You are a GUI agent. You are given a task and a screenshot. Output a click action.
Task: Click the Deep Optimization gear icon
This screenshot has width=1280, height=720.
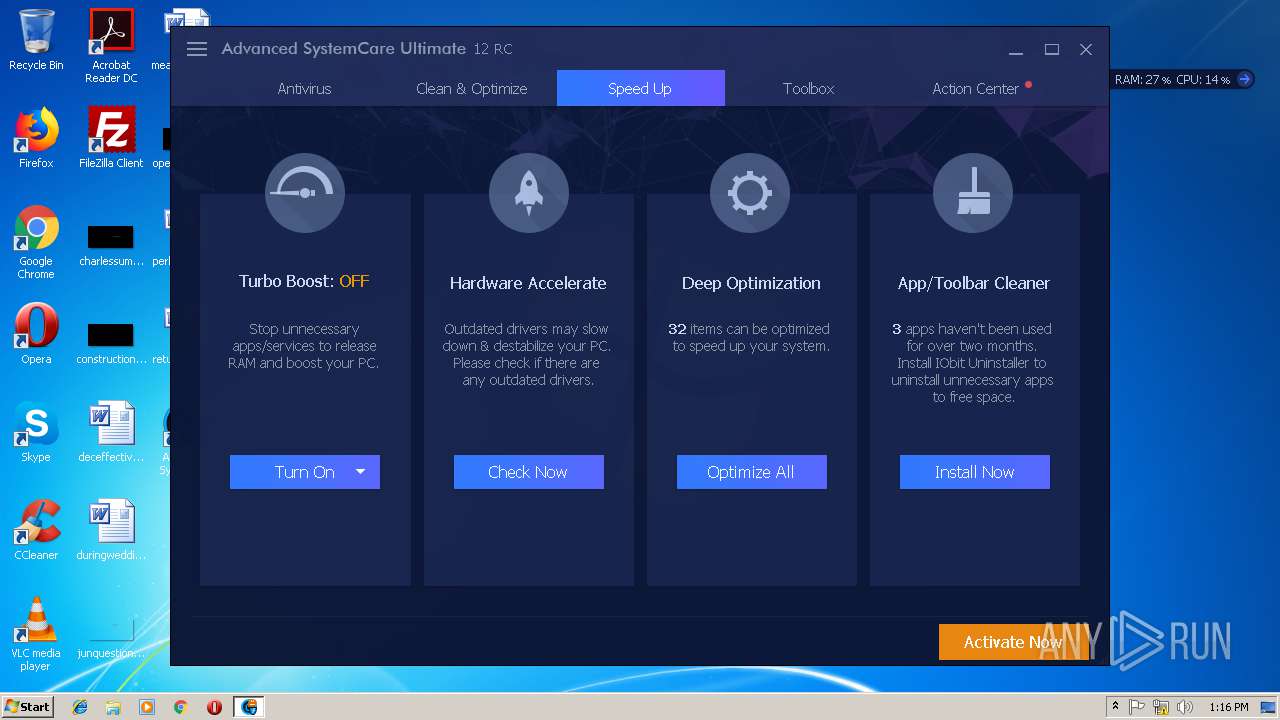click(750, 193)
